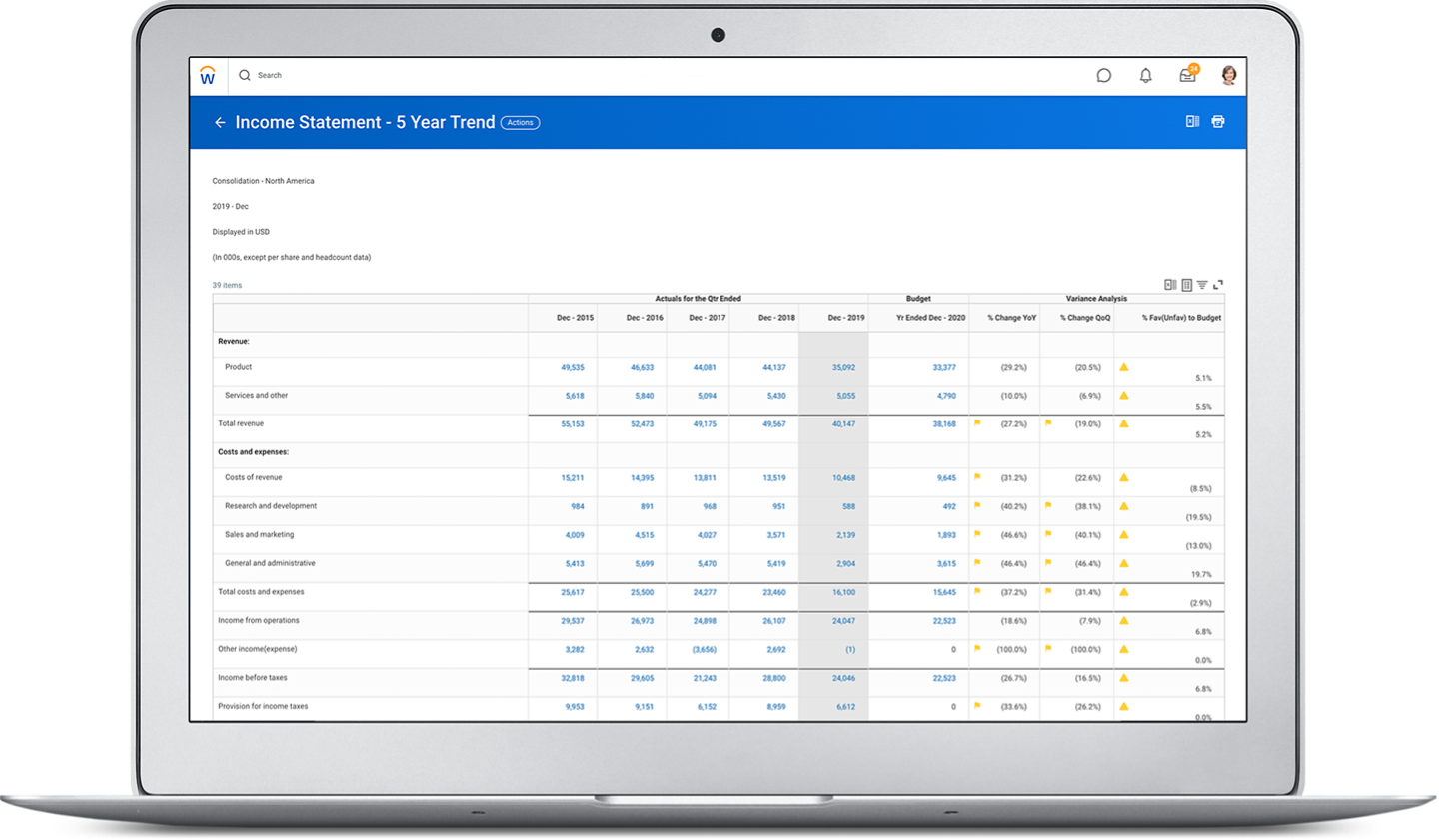1439x840 pixels.
Task: Print the Income Statement report
Action: click(1218, 121)
